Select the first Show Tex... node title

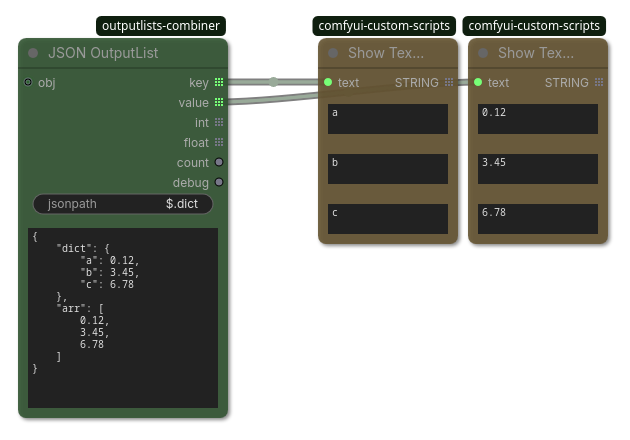click(x=386, y=53)
